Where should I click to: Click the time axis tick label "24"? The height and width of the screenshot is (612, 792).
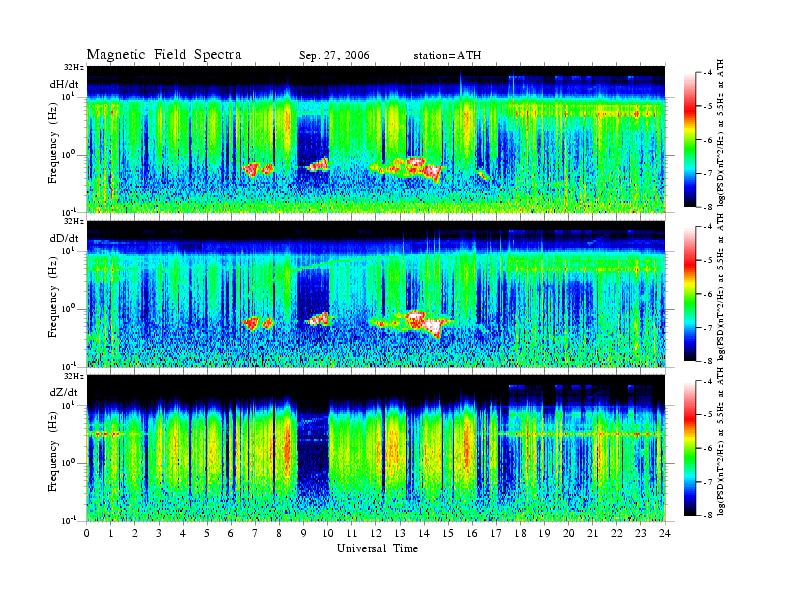[x=665, y=534]
